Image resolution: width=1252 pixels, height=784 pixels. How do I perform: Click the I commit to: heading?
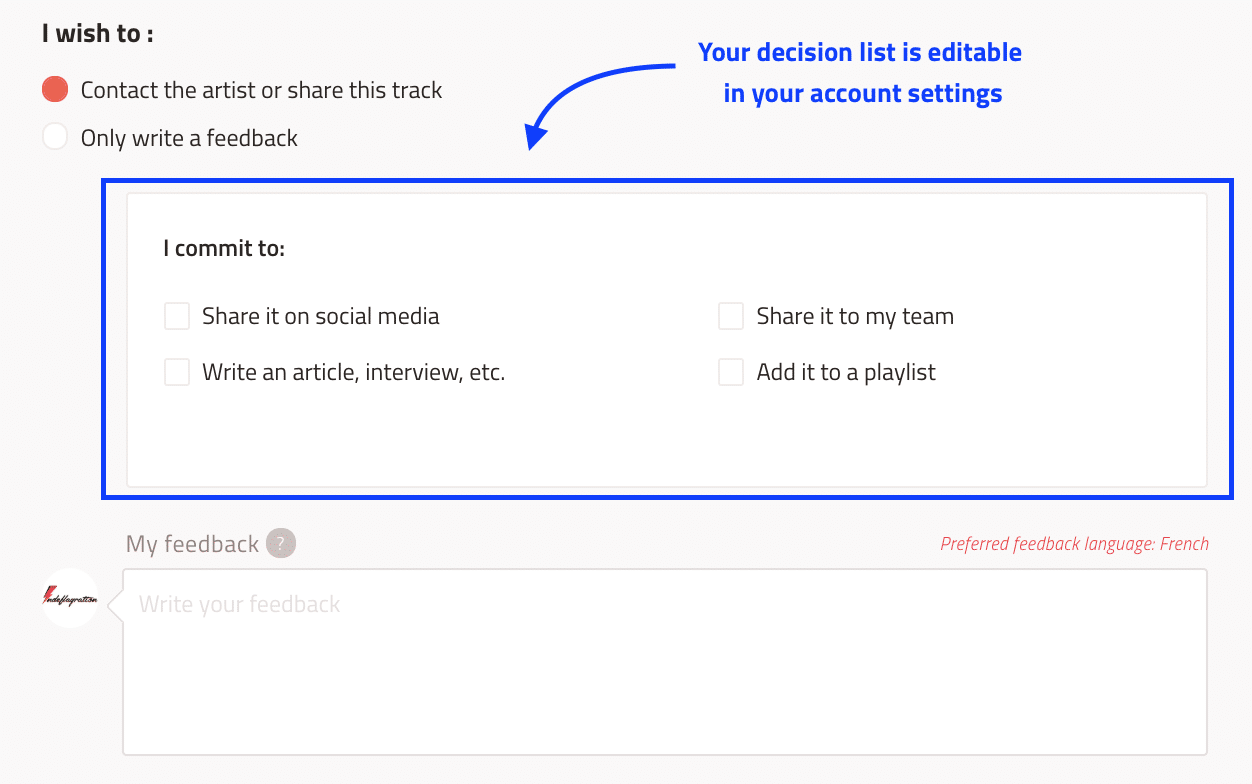coord(224,248)
